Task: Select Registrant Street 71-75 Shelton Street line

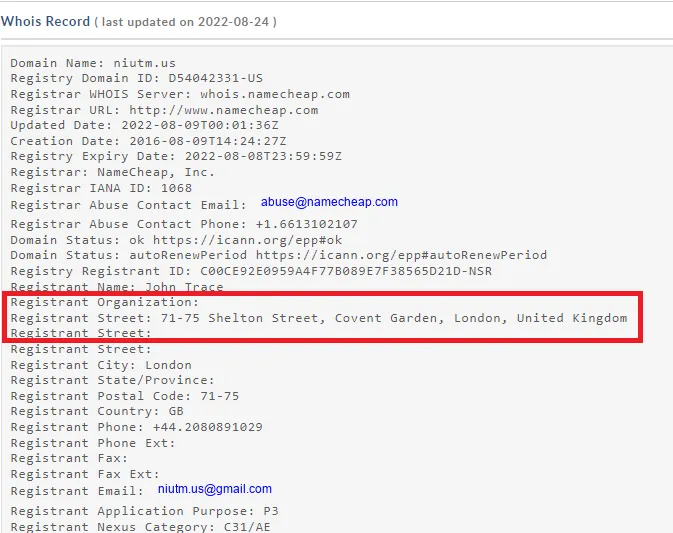Action: 319,318
